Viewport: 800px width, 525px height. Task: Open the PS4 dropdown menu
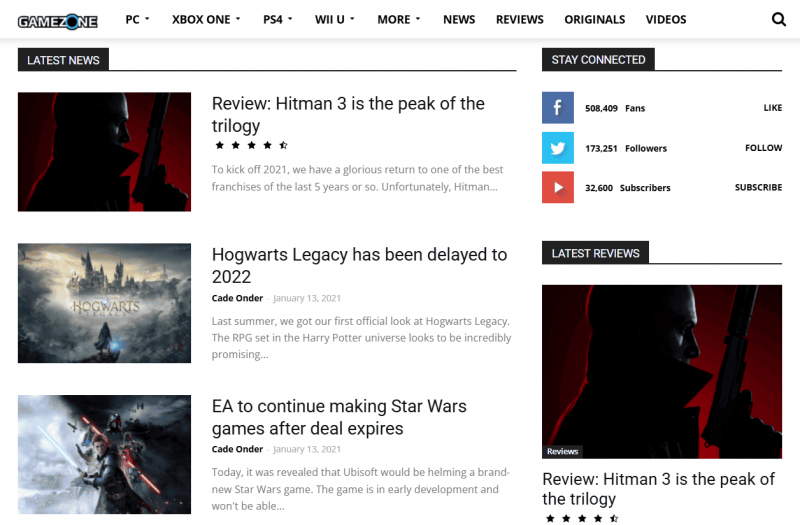(x=277, y=19)
